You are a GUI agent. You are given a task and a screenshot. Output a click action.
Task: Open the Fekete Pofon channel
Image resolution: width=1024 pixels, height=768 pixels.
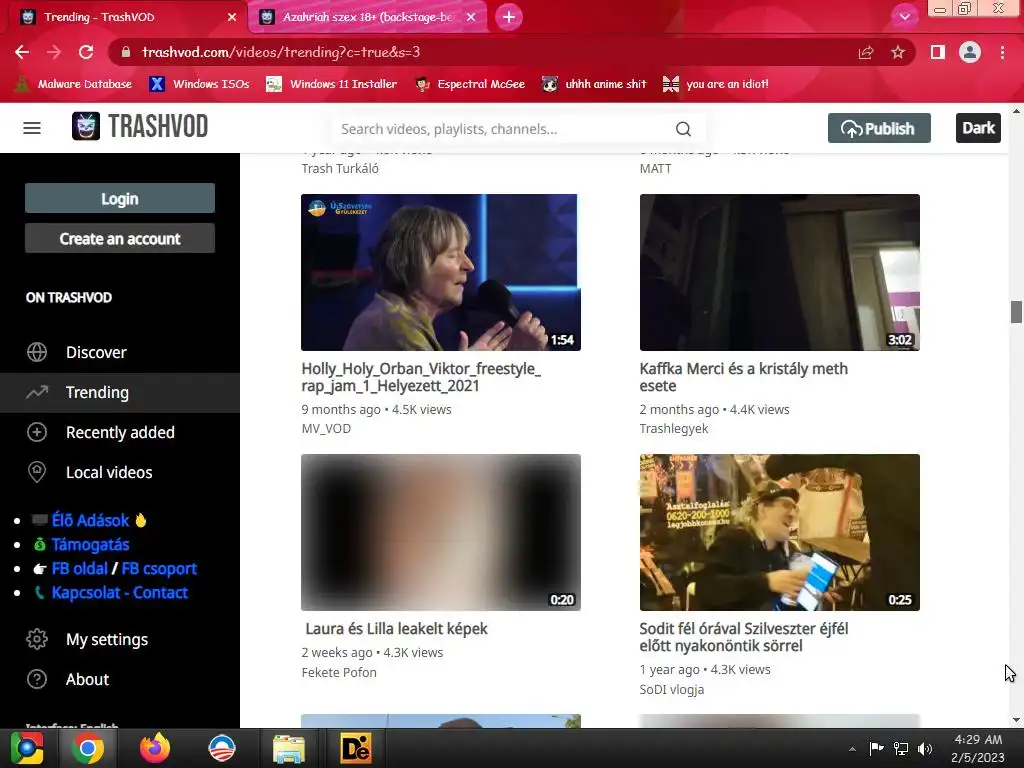[x=339, y=672]
